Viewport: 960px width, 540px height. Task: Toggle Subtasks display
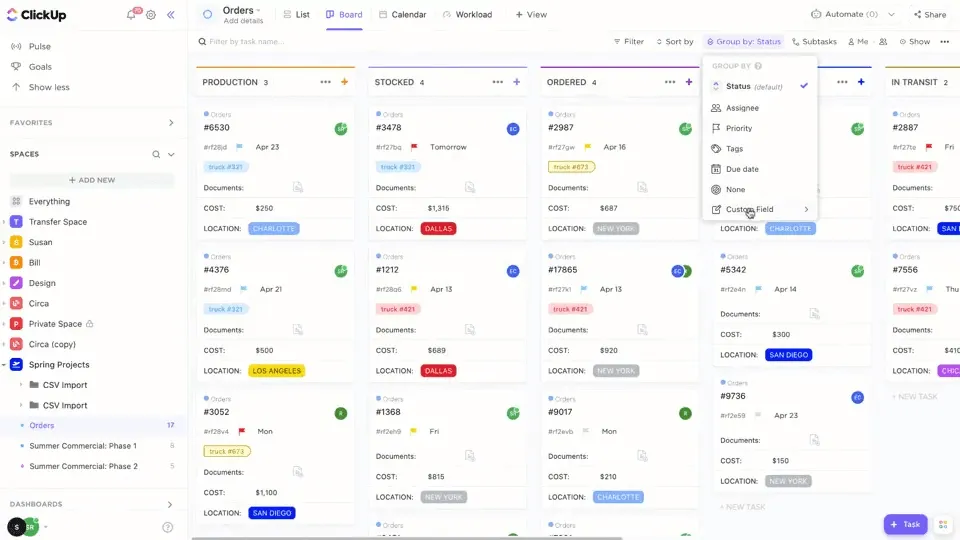814,42
